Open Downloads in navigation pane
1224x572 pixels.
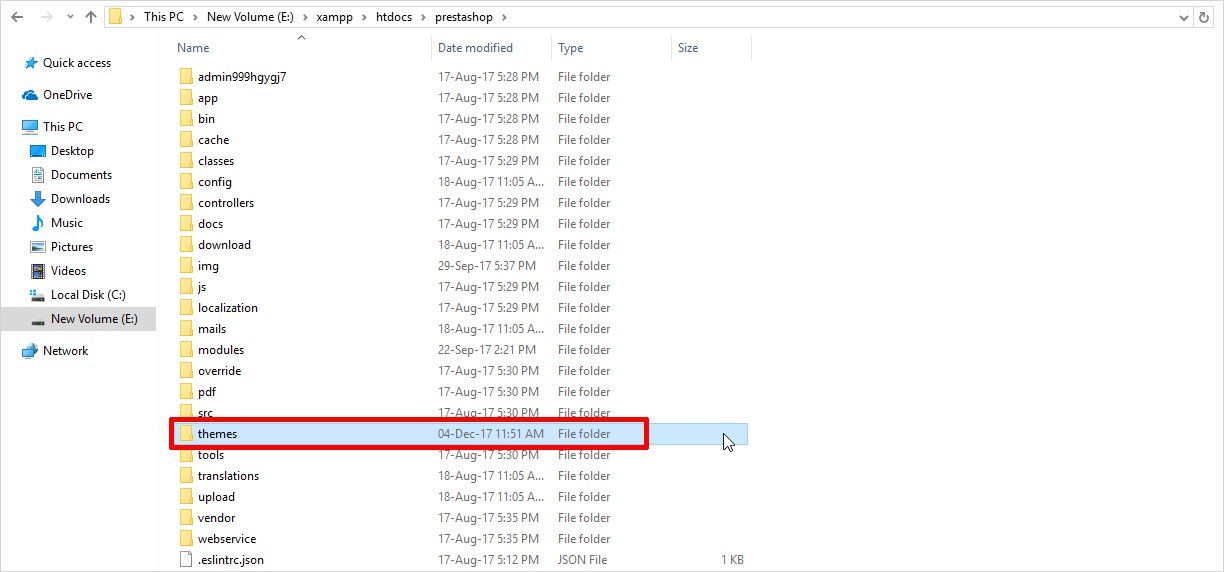[x=78, y=199]
